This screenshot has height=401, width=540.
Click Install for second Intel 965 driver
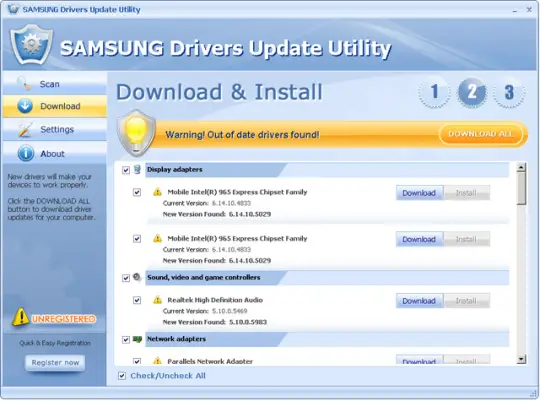[466, 239]
